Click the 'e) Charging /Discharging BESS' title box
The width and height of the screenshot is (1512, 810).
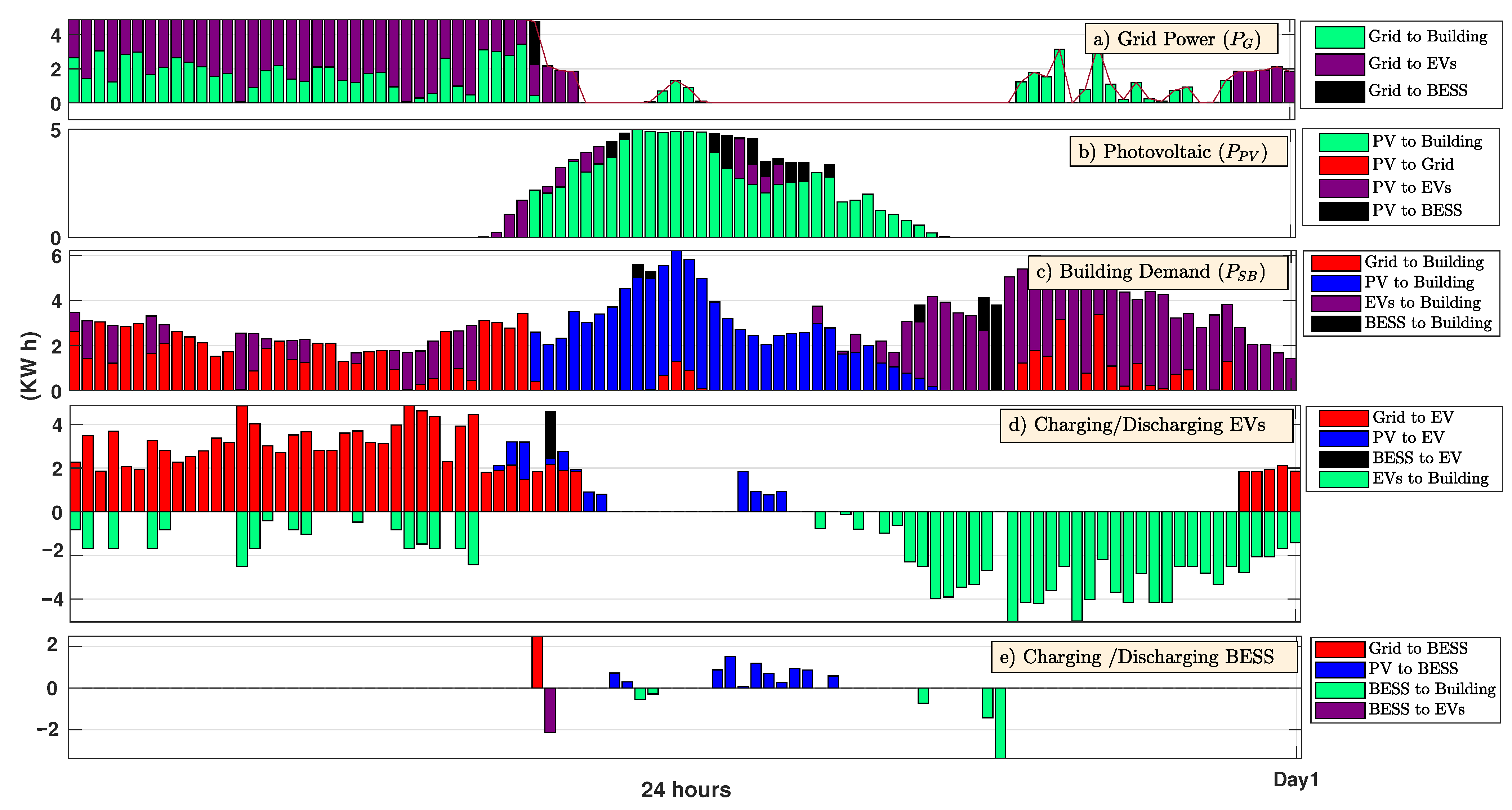(1144, 657)
